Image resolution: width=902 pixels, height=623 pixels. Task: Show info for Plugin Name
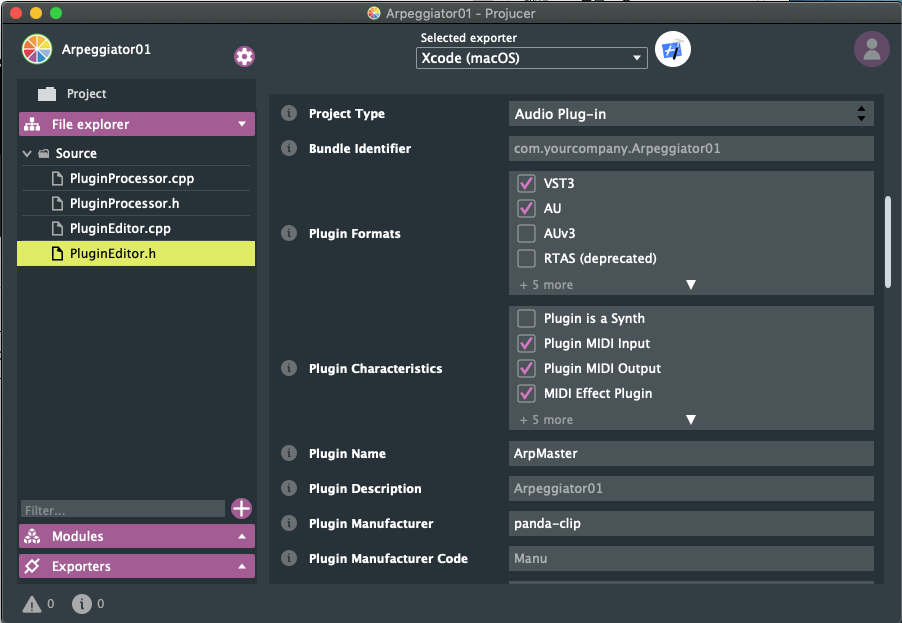click(x=289, y=453)
